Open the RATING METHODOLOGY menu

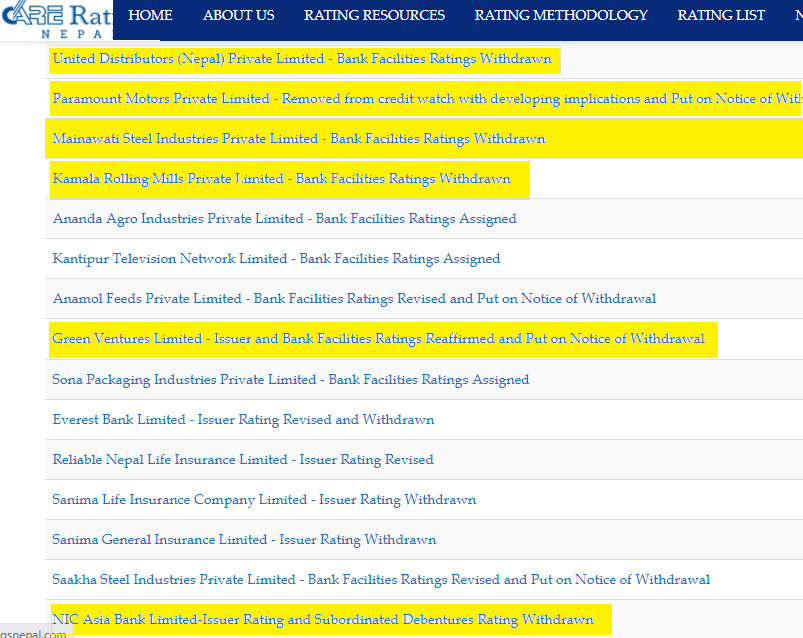561,15
